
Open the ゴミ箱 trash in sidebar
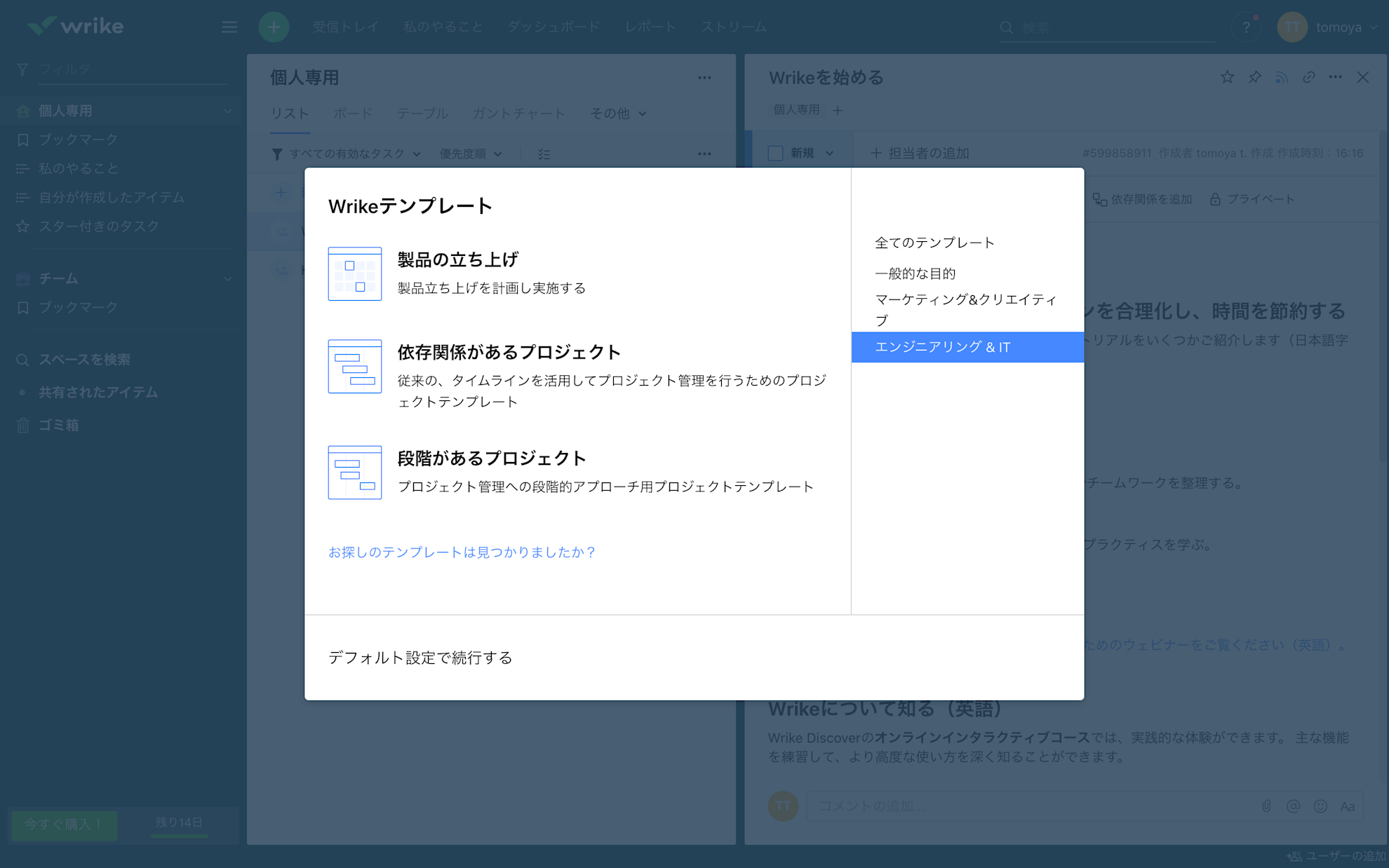(x=58, y=425)
